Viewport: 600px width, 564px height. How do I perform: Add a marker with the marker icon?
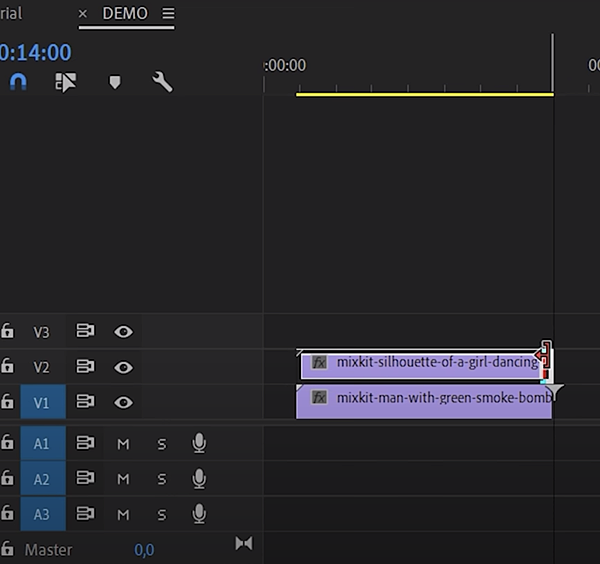point(114,82)
